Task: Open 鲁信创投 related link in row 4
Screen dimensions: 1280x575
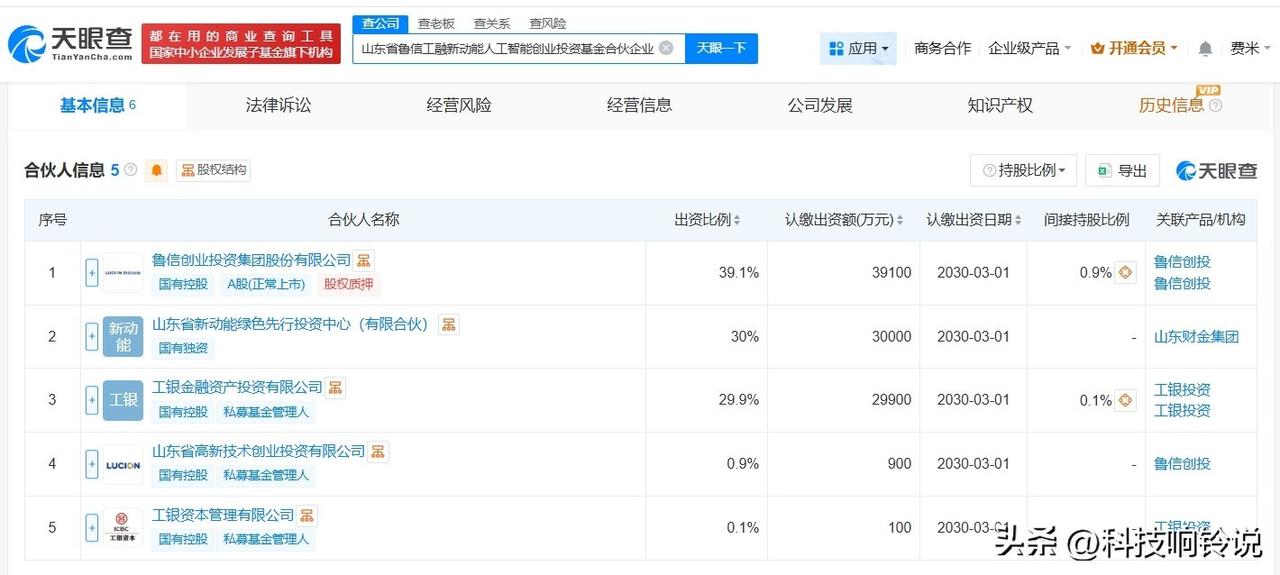Action: pos(1182,464)
